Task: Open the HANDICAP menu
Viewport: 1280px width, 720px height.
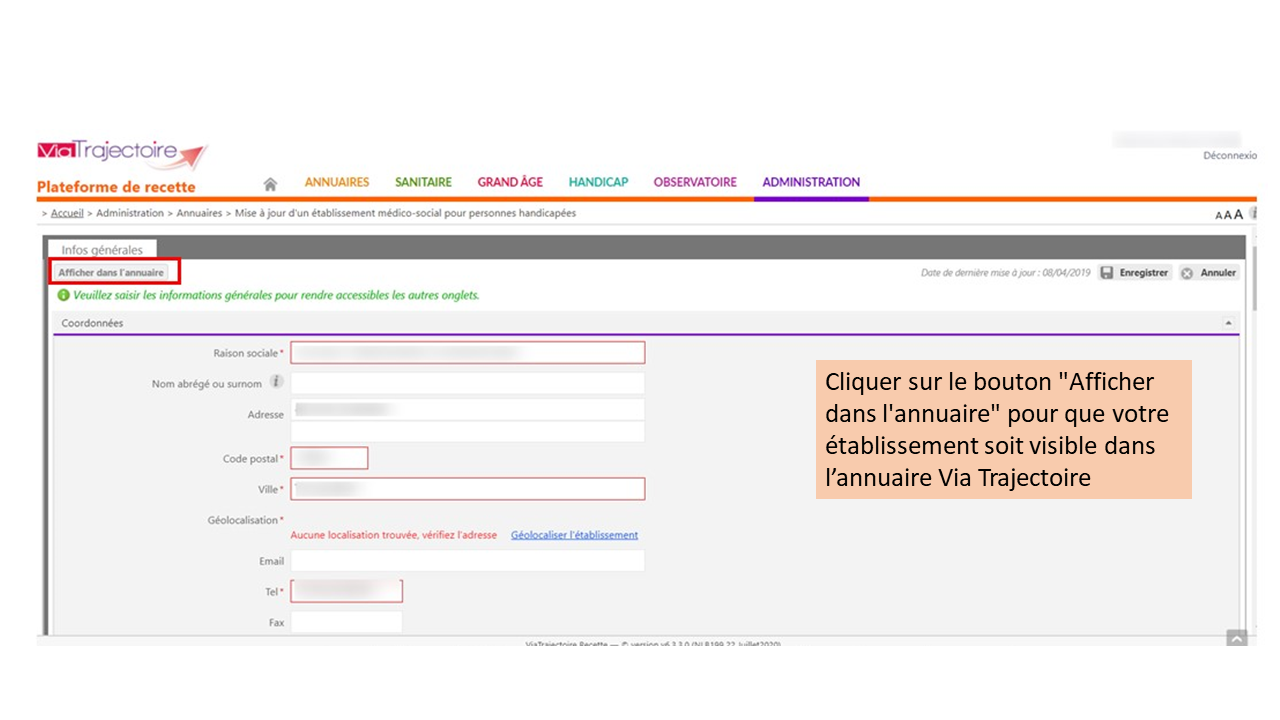Action: pyautogui.click(x=598, y=182)
